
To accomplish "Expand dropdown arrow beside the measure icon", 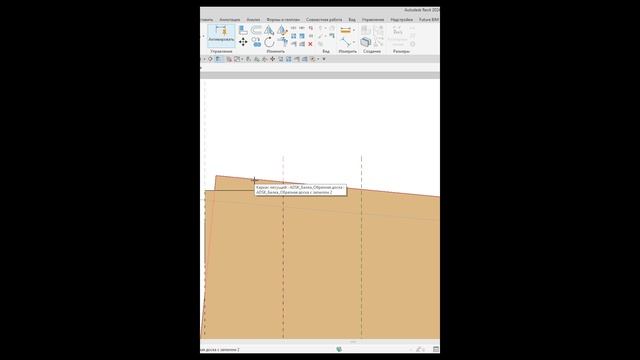I will [x=354, y=42].
